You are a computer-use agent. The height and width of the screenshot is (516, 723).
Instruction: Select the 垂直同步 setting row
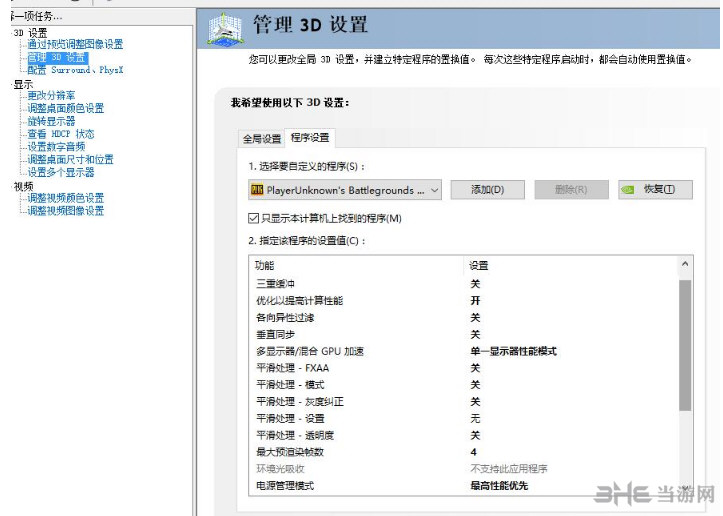coord(464,334)
